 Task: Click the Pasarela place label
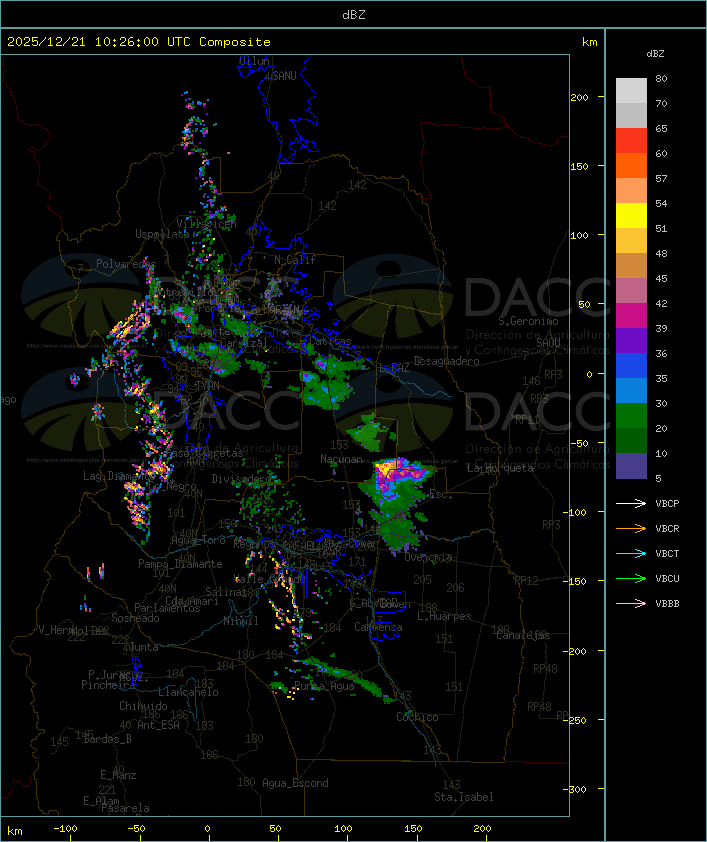[x=125, y=808]
